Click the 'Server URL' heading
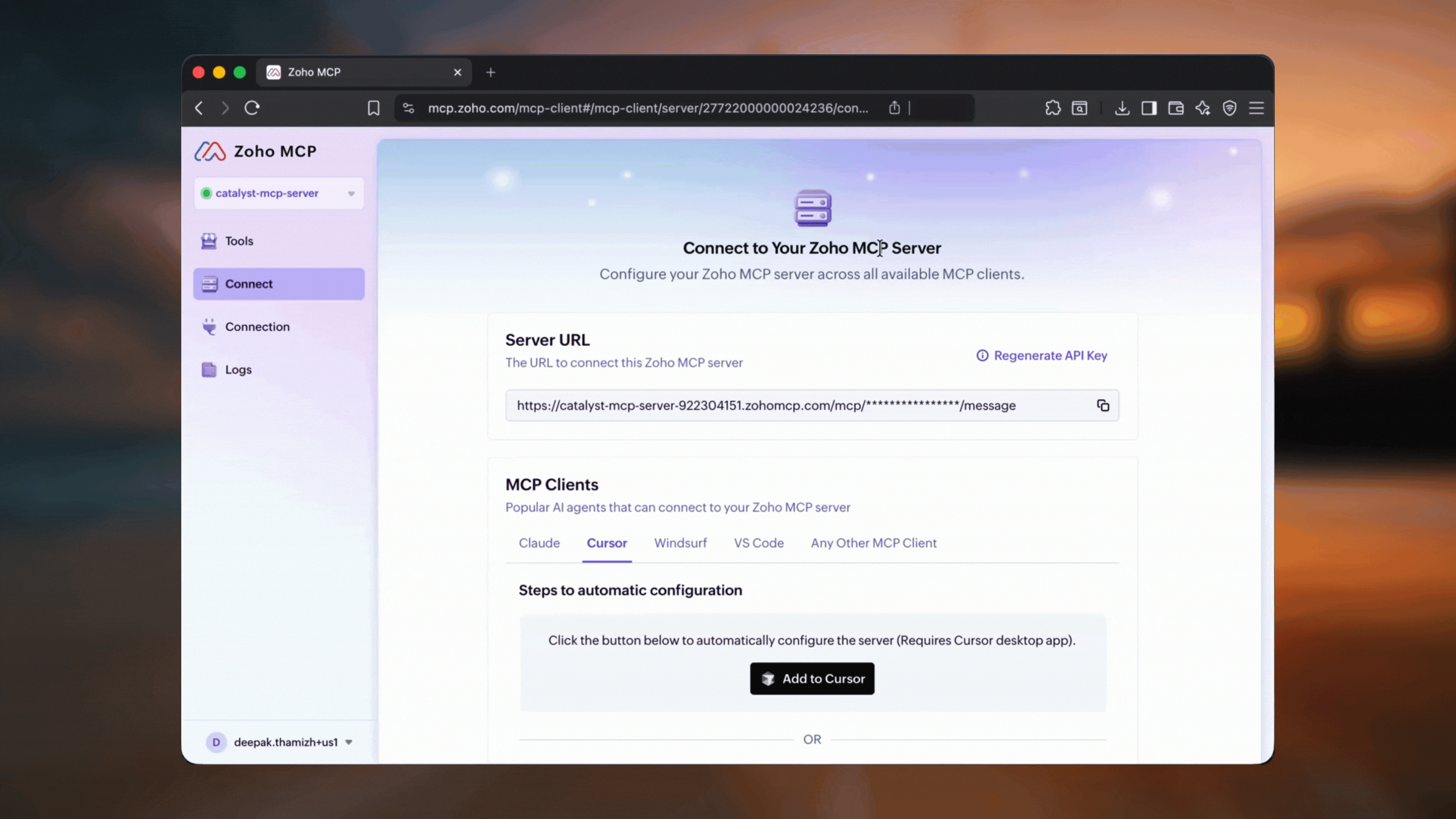Viewport: 1456px width, 819px height. 547,340
